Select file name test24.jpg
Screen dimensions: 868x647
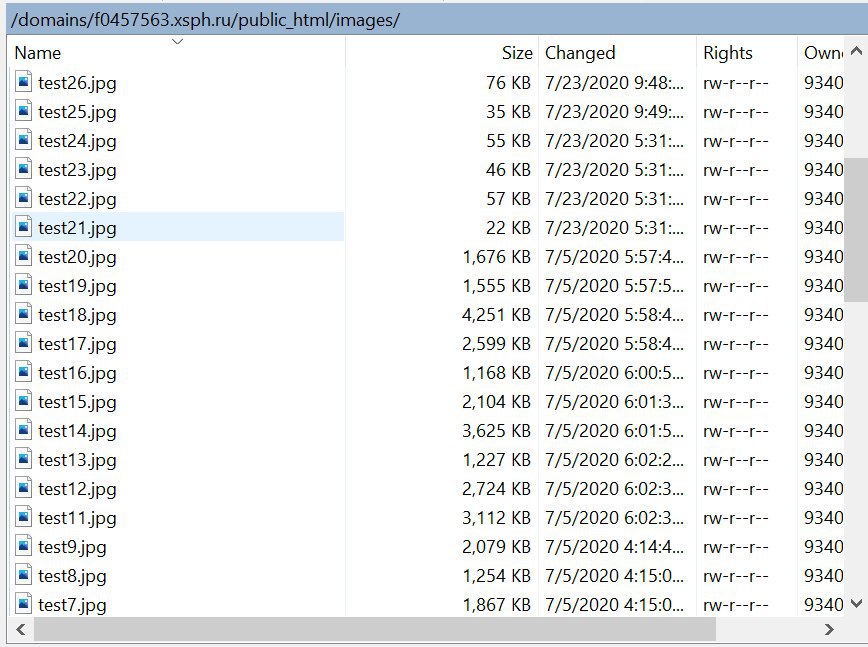(78, 141)
